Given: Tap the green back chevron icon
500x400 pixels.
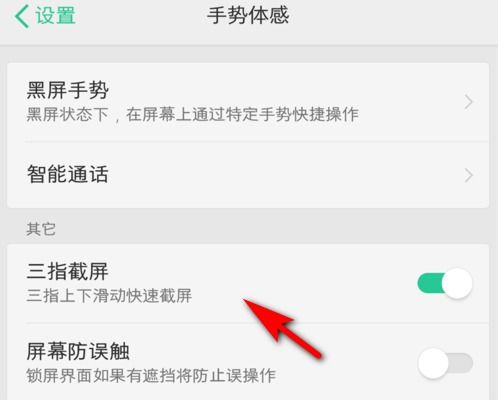Looking at the screenshot, I should [22, 16].
